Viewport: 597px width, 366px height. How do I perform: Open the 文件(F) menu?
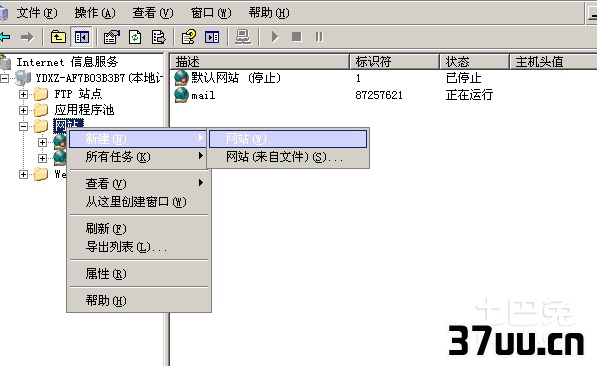coord(37,13)
